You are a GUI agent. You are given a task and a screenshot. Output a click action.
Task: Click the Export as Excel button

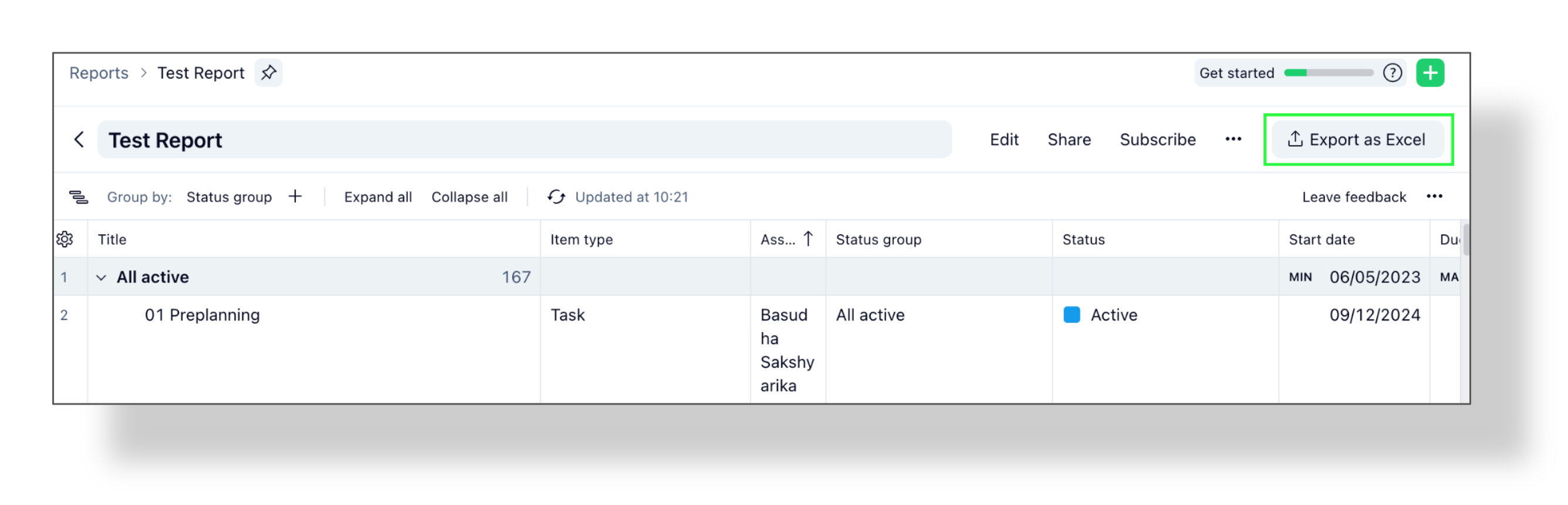point(1357,140)
